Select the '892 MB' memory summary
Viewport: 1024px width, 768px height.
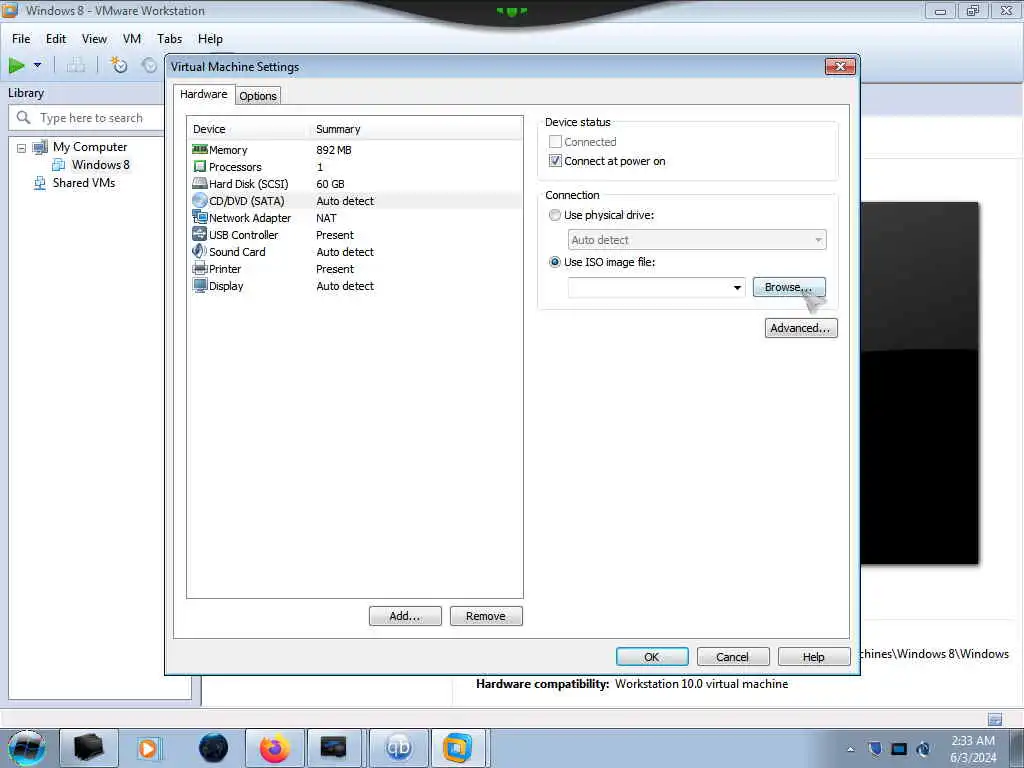tap(334, 150)
